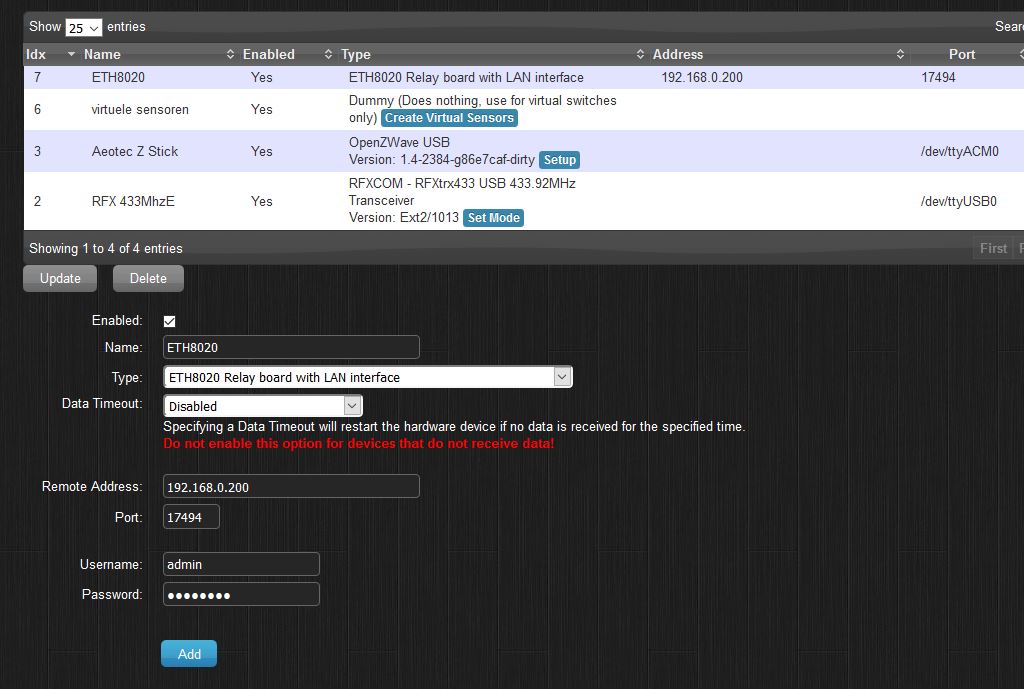The width and height of the screenshot is (1024, 689).
Task: Sort table by Idx column
Action: [50, 54]
